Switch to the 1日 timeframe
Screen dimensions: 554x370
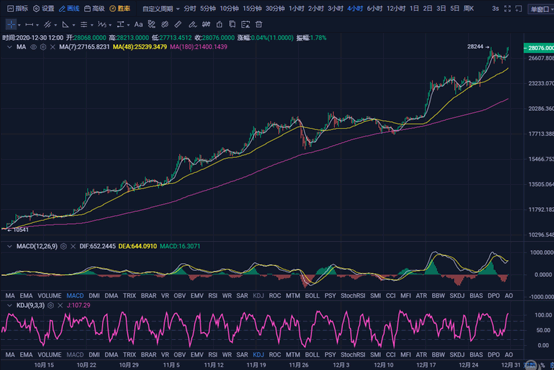tap(414, 8)
